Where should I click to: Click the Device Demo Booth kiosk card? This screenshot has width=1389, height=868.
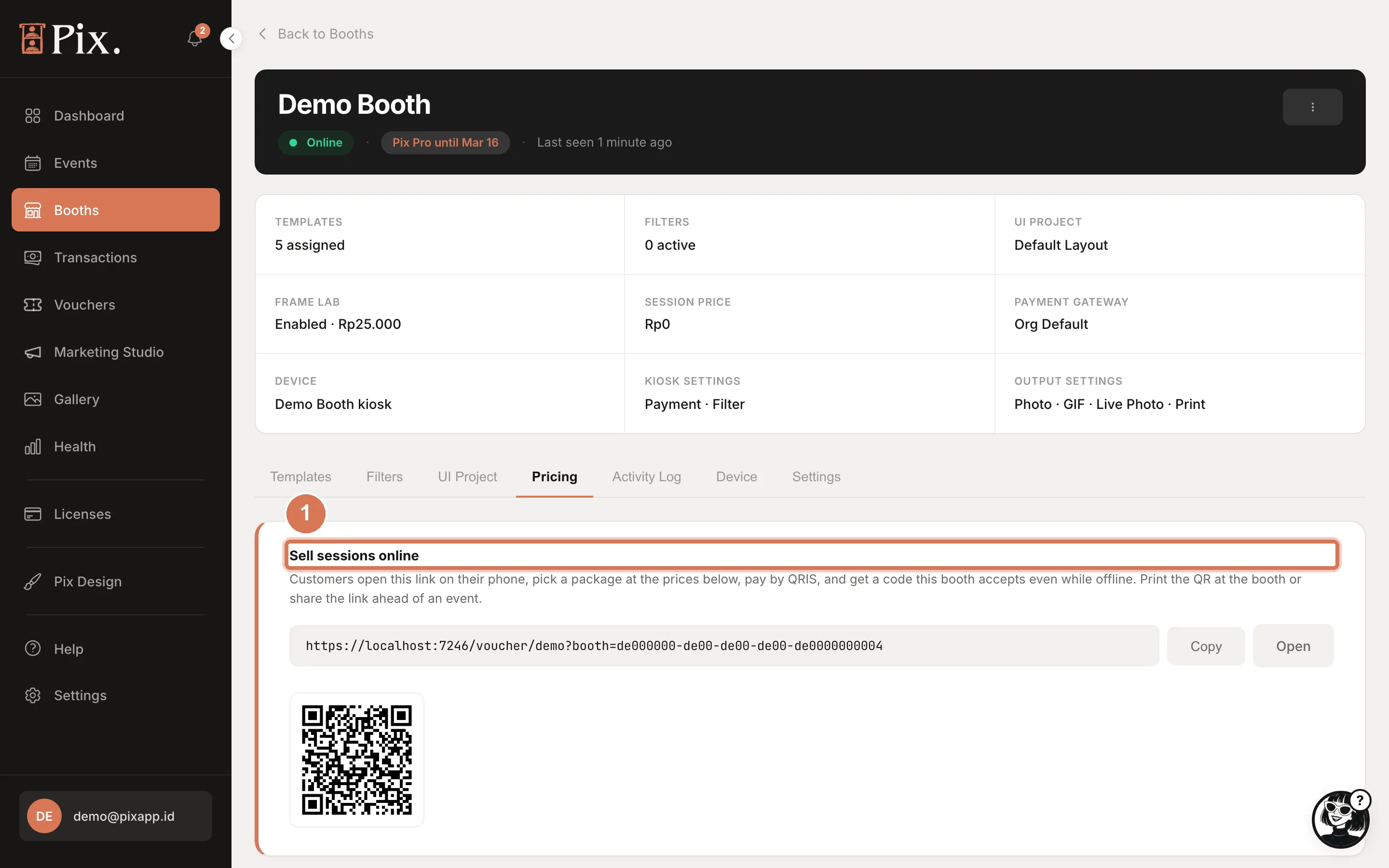click(440, 393)
